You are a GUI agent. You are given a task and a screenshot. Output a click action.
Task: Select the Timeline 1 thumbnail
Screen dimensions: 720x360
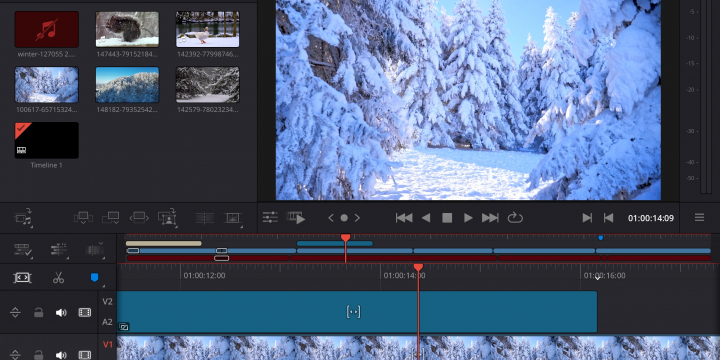46,141
